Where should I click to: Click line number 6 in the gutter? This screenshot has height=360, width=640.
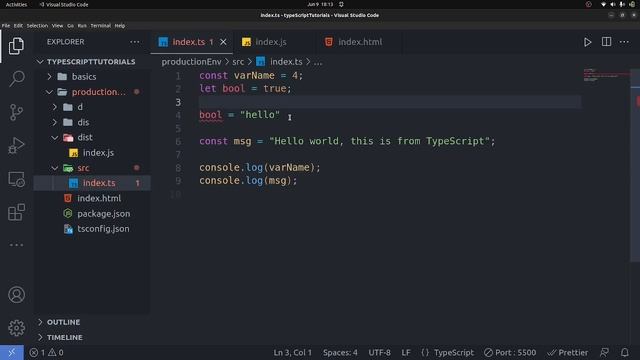pyautogui.click(x=178, y=142)
